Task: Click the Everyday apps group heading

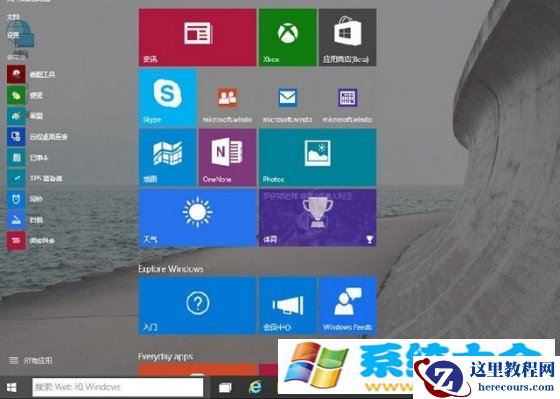Action: (165, 356)
